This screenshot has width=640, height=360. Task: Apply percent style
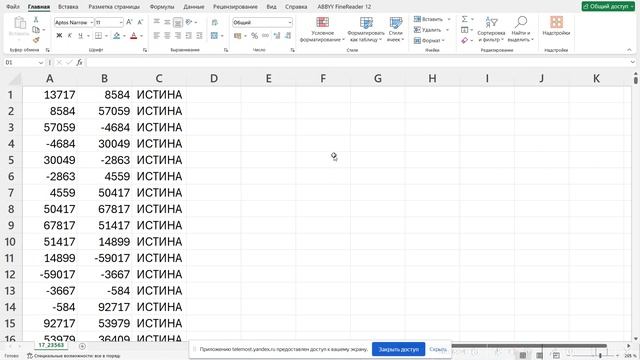click(254, 36)
